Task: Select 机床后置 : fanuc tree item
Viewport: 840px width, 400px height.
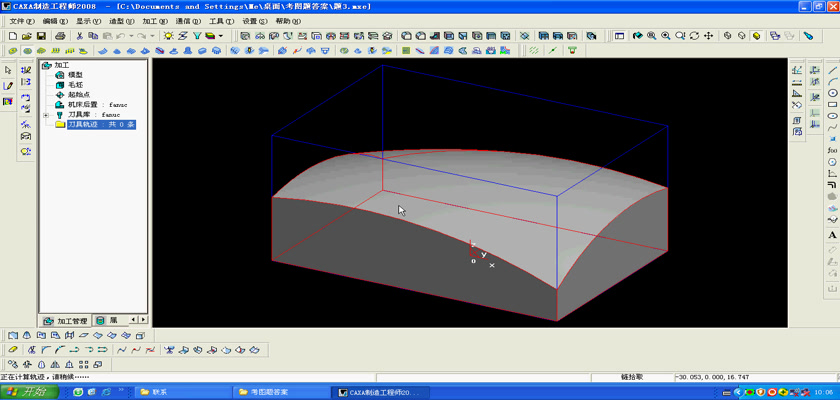Action: (x=98, y=105)
